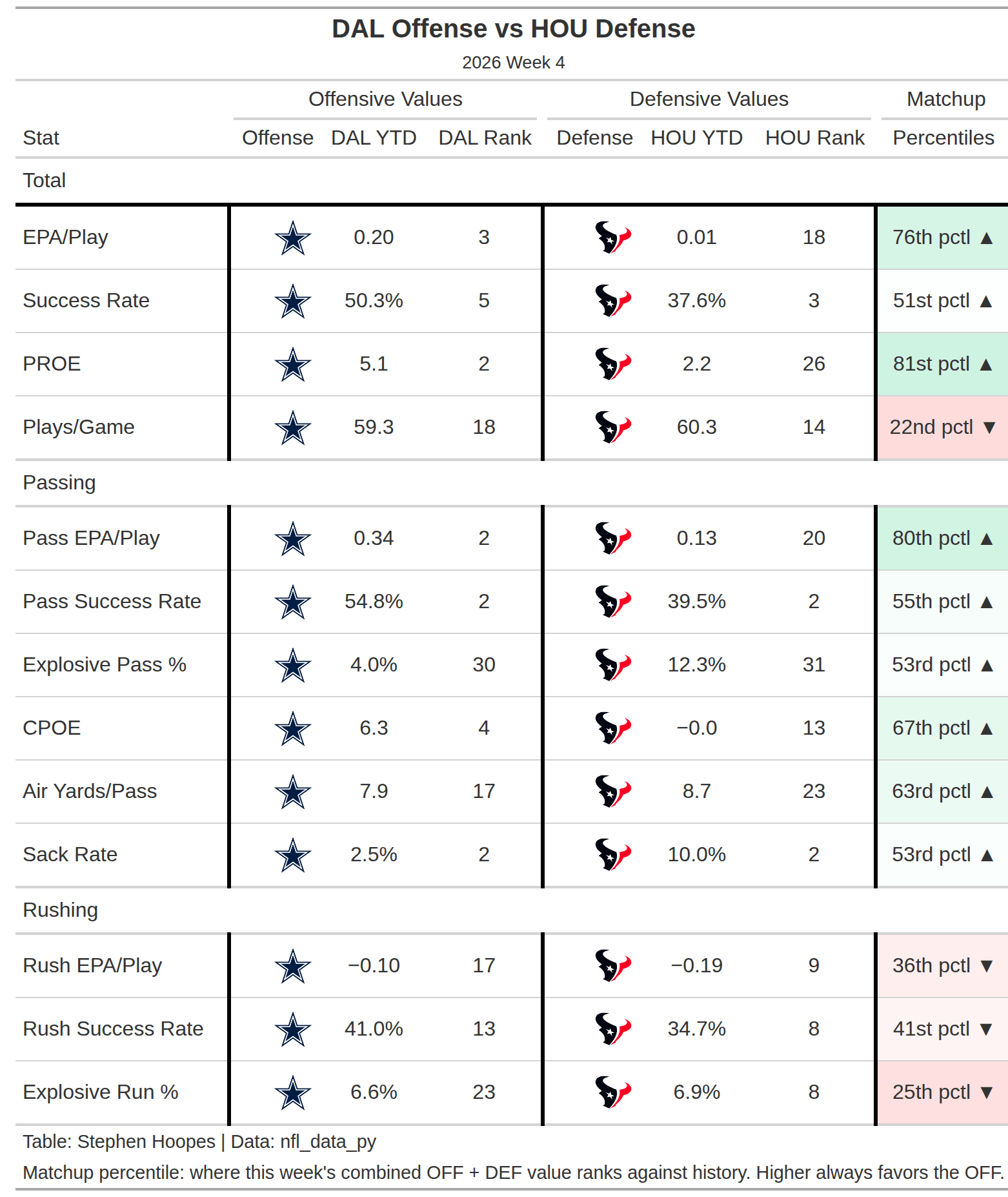The height and width of the screenshot is (1197, 1008).
Task: Click the Cowboys star in Sack Rate row
Action: click(x=293, y=855)
